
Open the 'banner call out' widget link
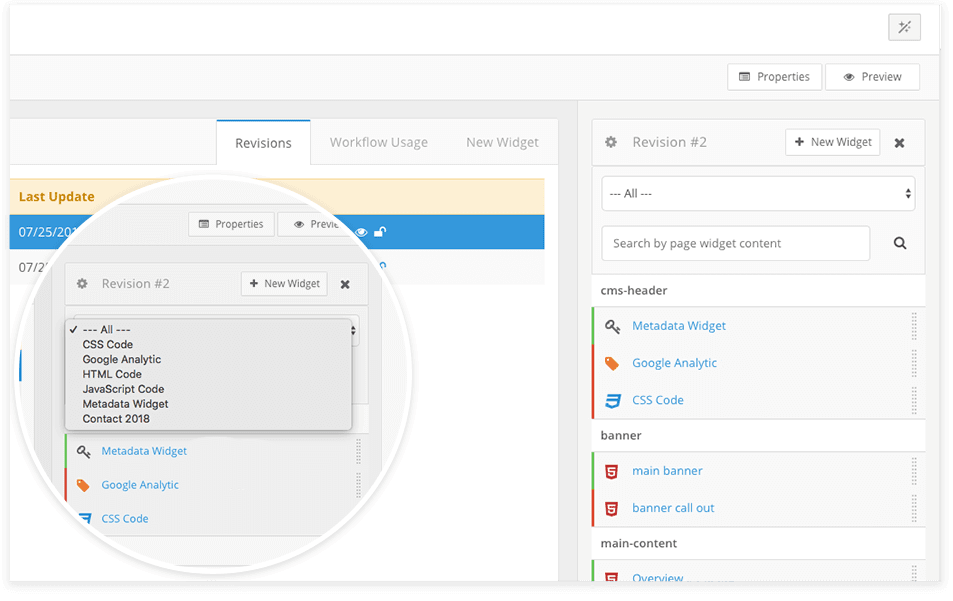tap(673, 508)
